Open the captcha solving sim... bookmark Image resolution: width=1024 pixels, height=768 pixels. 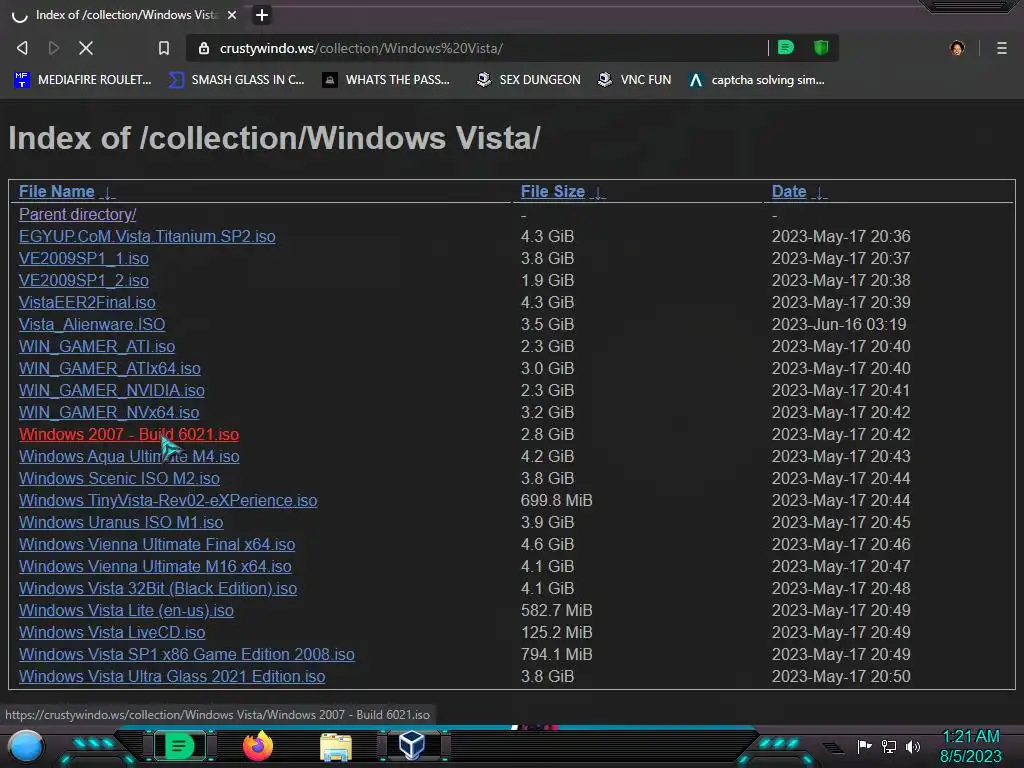[757, 80]
